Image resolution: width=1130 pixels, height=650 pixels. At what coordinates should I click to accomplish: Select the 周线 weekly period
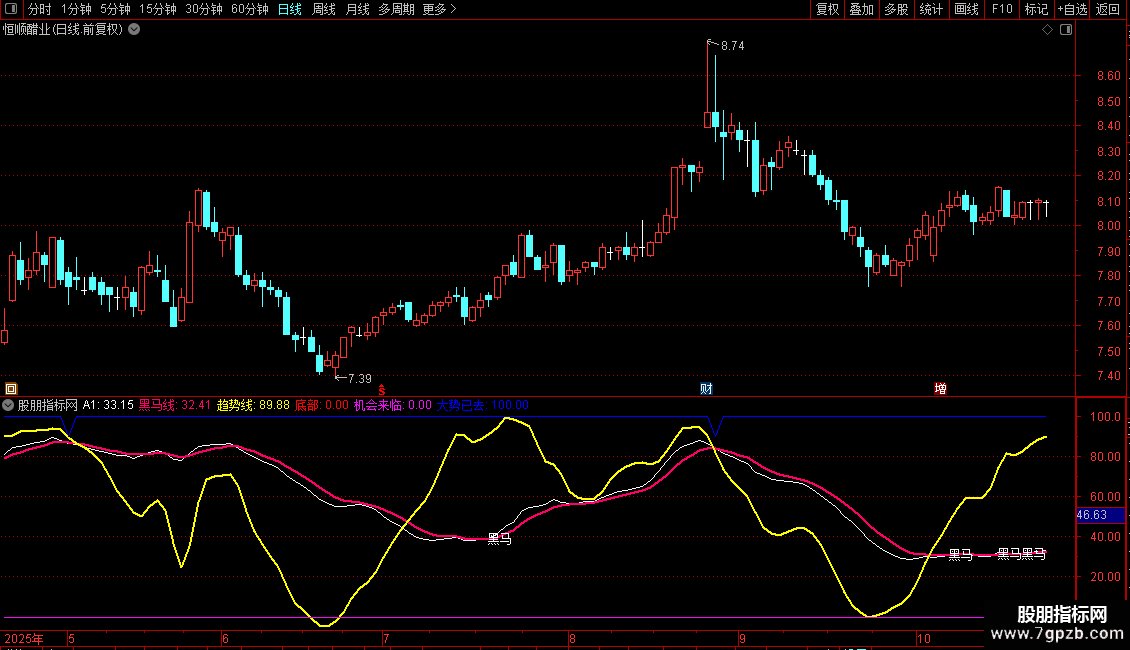click(323, 9)
